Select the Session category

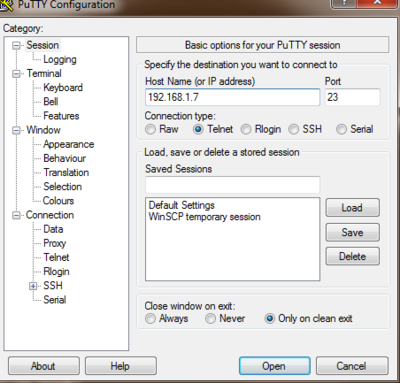click(43, 45)
